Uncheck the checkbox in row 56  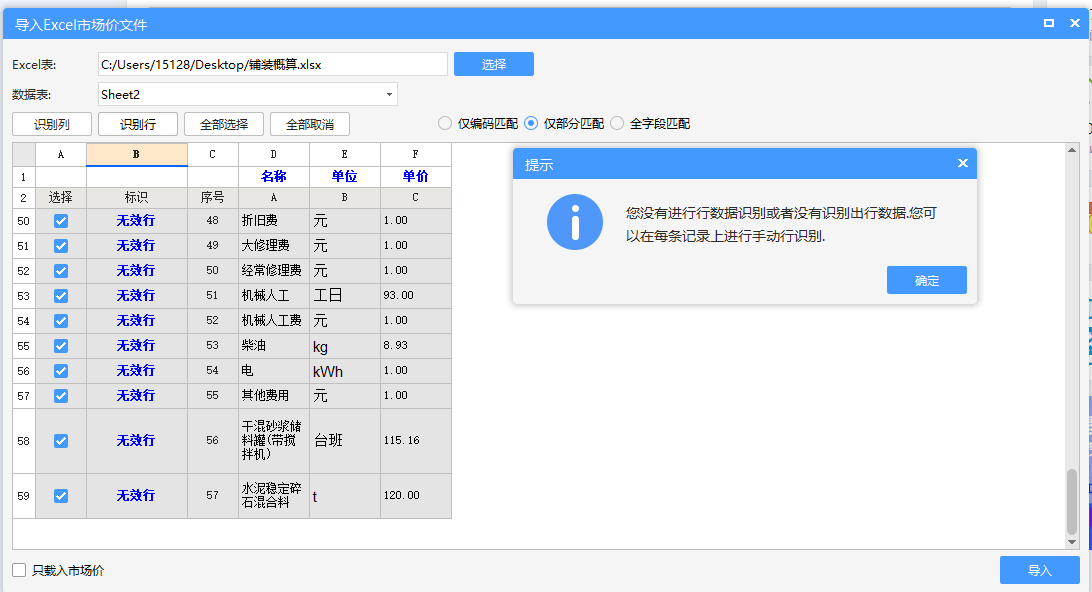coord(61,371)
